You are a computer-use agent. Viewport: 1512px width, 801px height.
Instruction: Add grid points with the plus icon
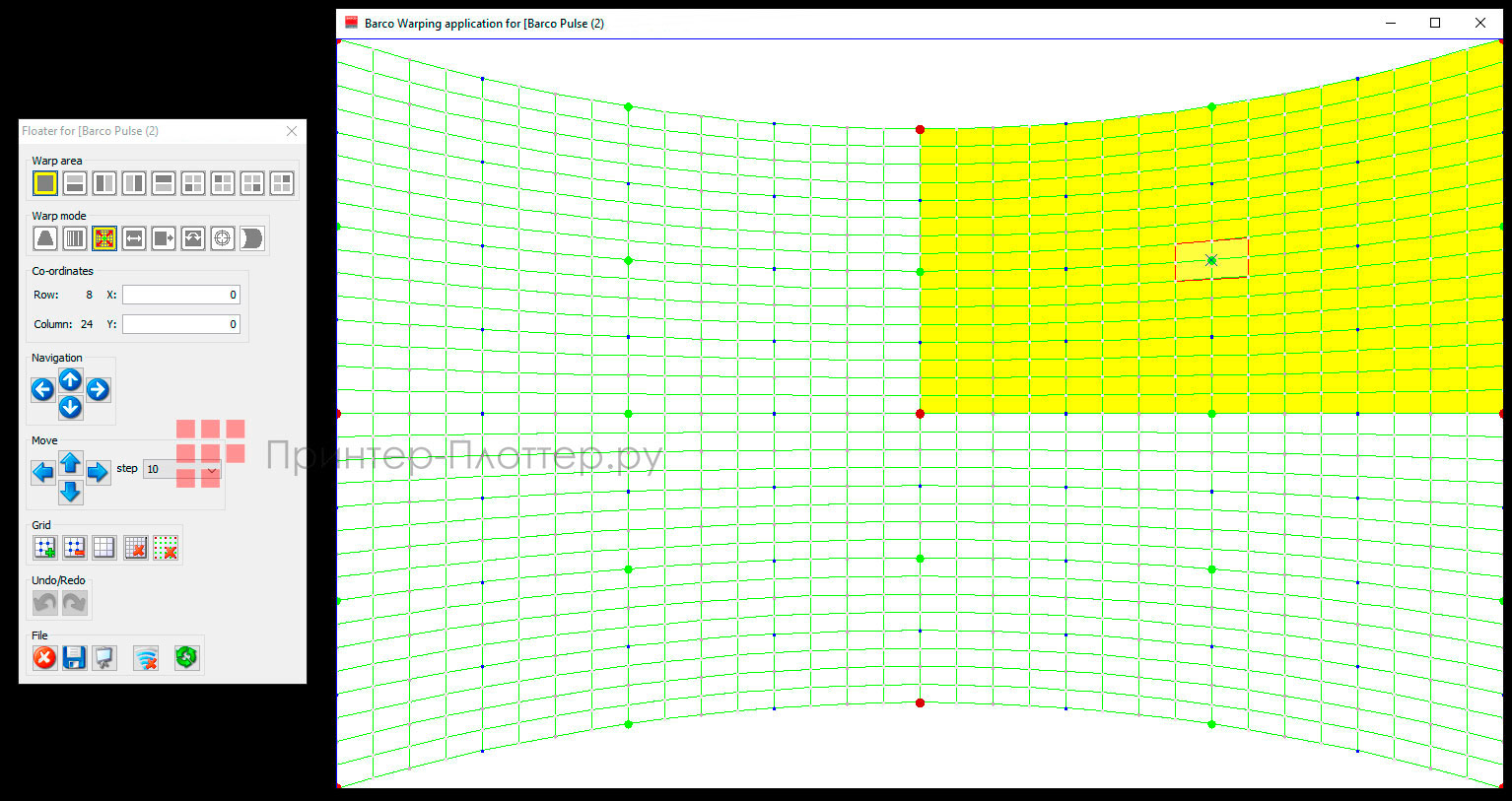[x=45, y=548]
